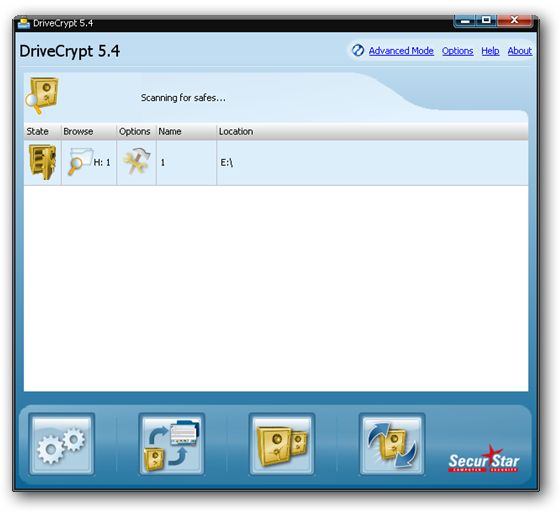Select location cell 'E:\'
The width and height of the screenshot is (560, 512).
(x=372, y=163)
